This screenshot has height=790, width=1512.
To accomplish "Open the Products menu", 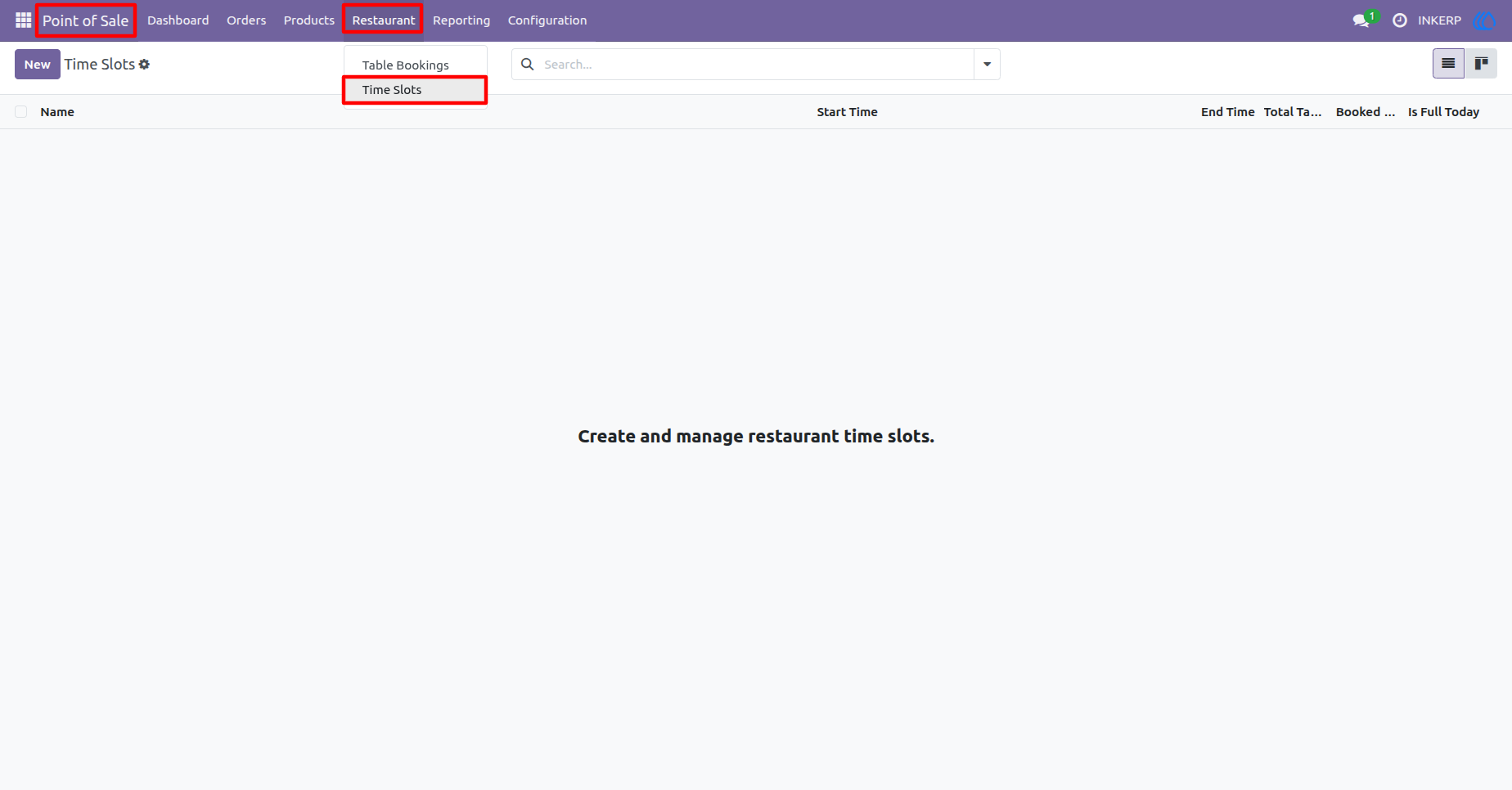I will point(309,20).
